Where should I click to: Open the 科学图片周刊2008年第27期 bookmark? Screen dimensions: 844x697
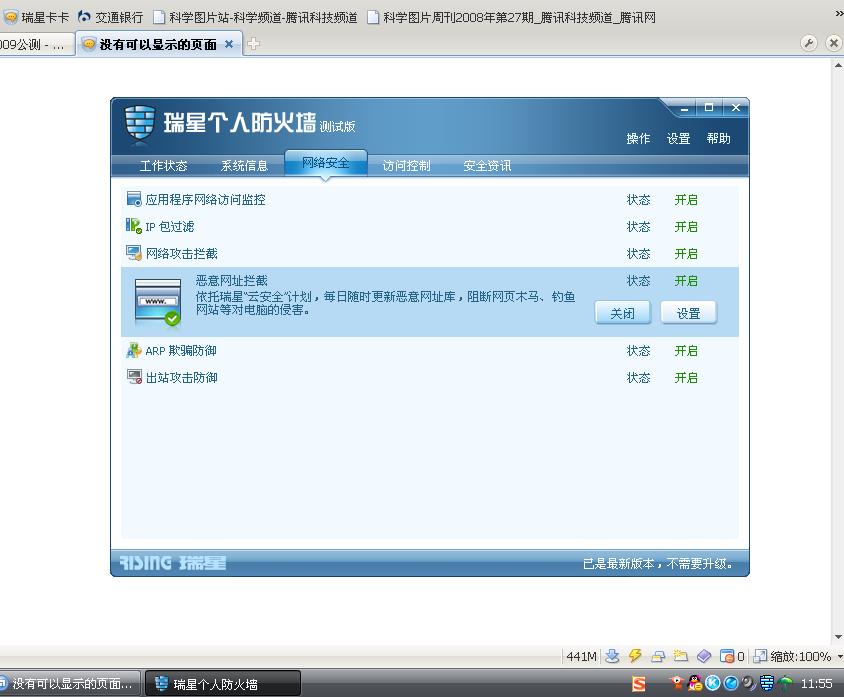[x=512, y=17]
